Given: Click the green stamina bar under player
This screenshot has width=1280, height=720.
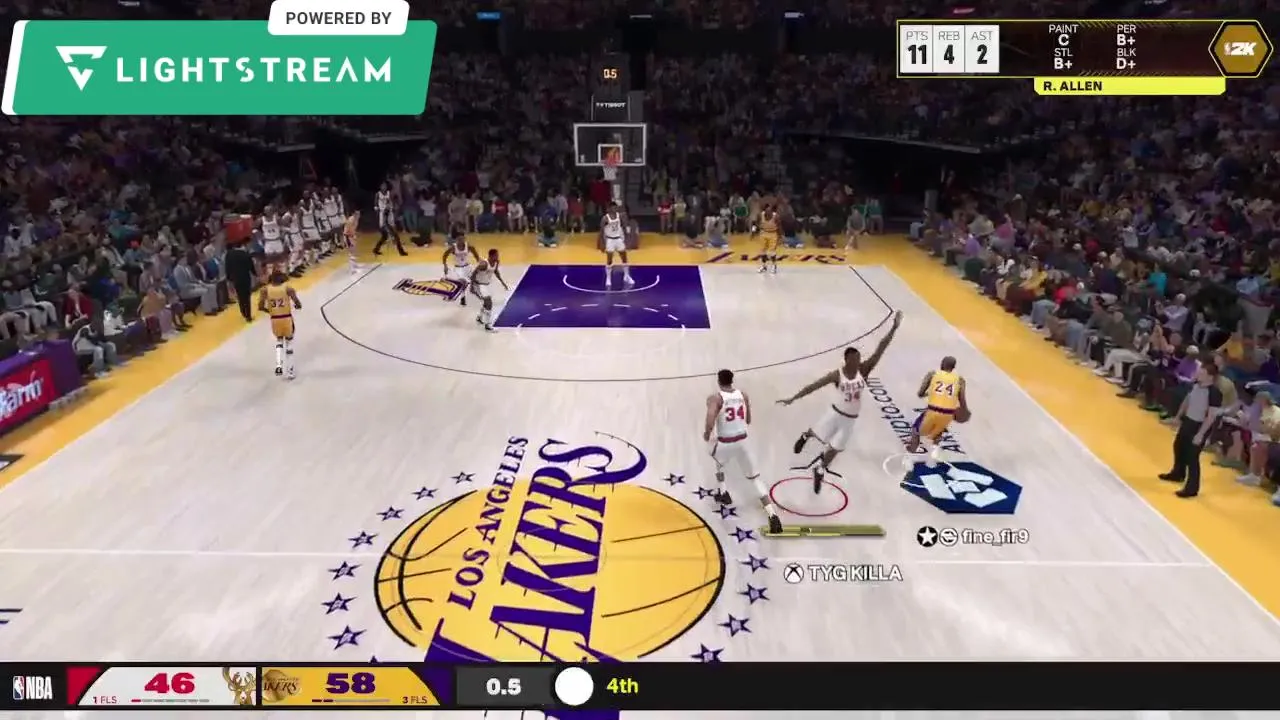Looking at the screenshot, I should click(x=823, y=532).
